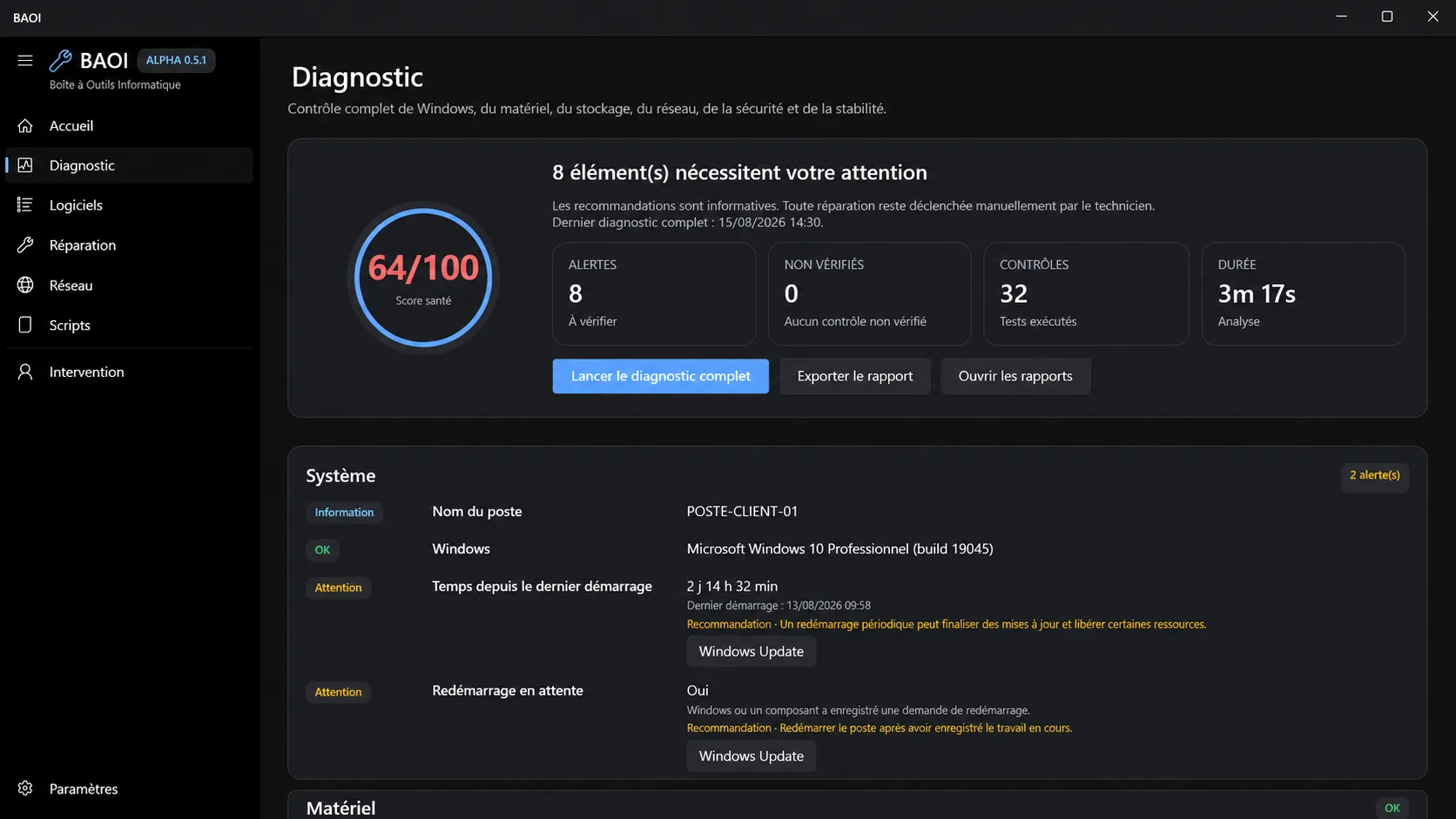Click Attention badge for Redémarrage en attente

pyautogui.click(x=338, y=692)
